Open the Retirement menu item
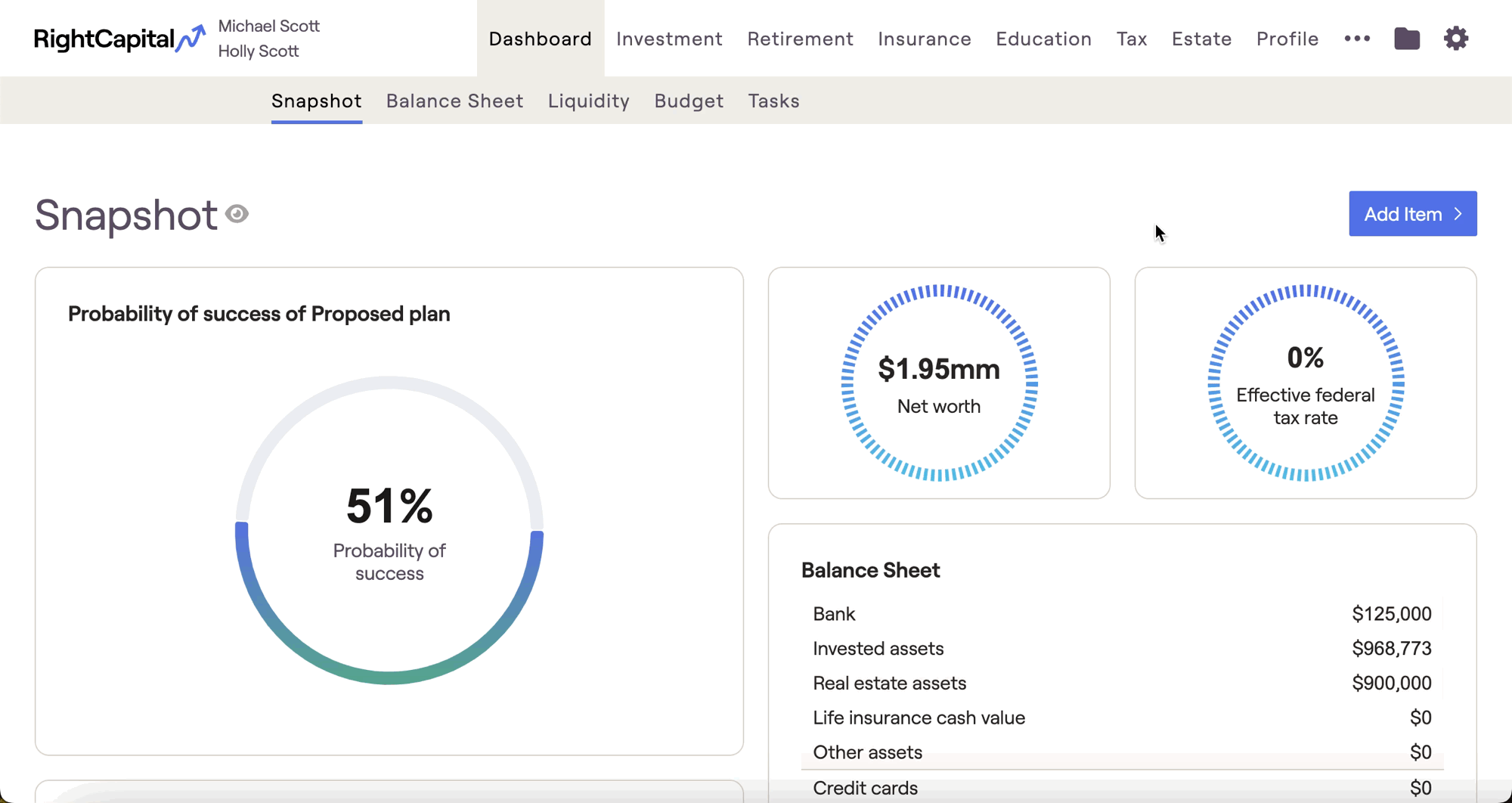Viewport: 1512px width, 803px height. [x=800, y=39]
